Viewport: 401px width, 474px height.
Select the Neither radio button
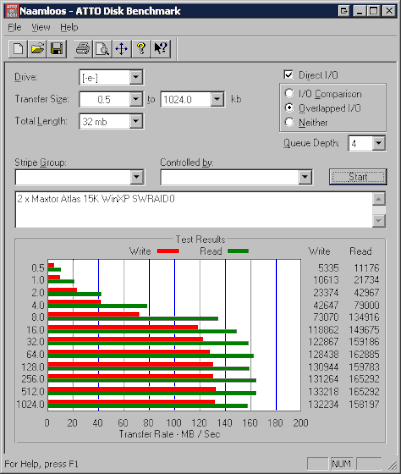click(289, 122)
